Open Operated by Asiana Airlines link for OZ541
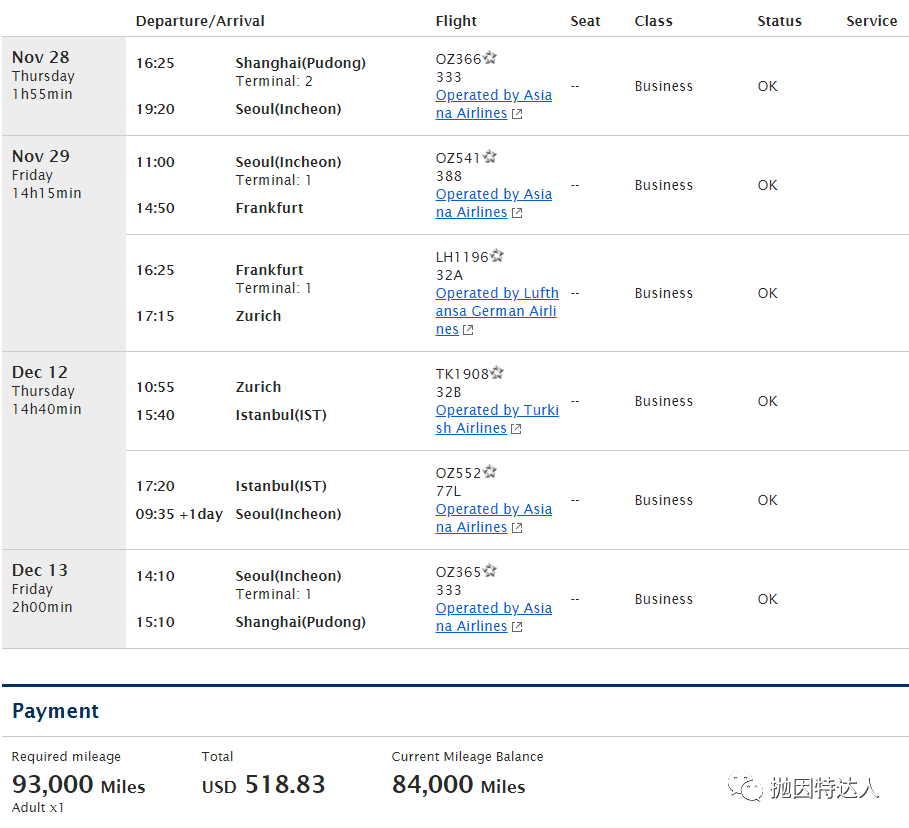This screenshot has width=909, height=828. (x=493, y=203)
